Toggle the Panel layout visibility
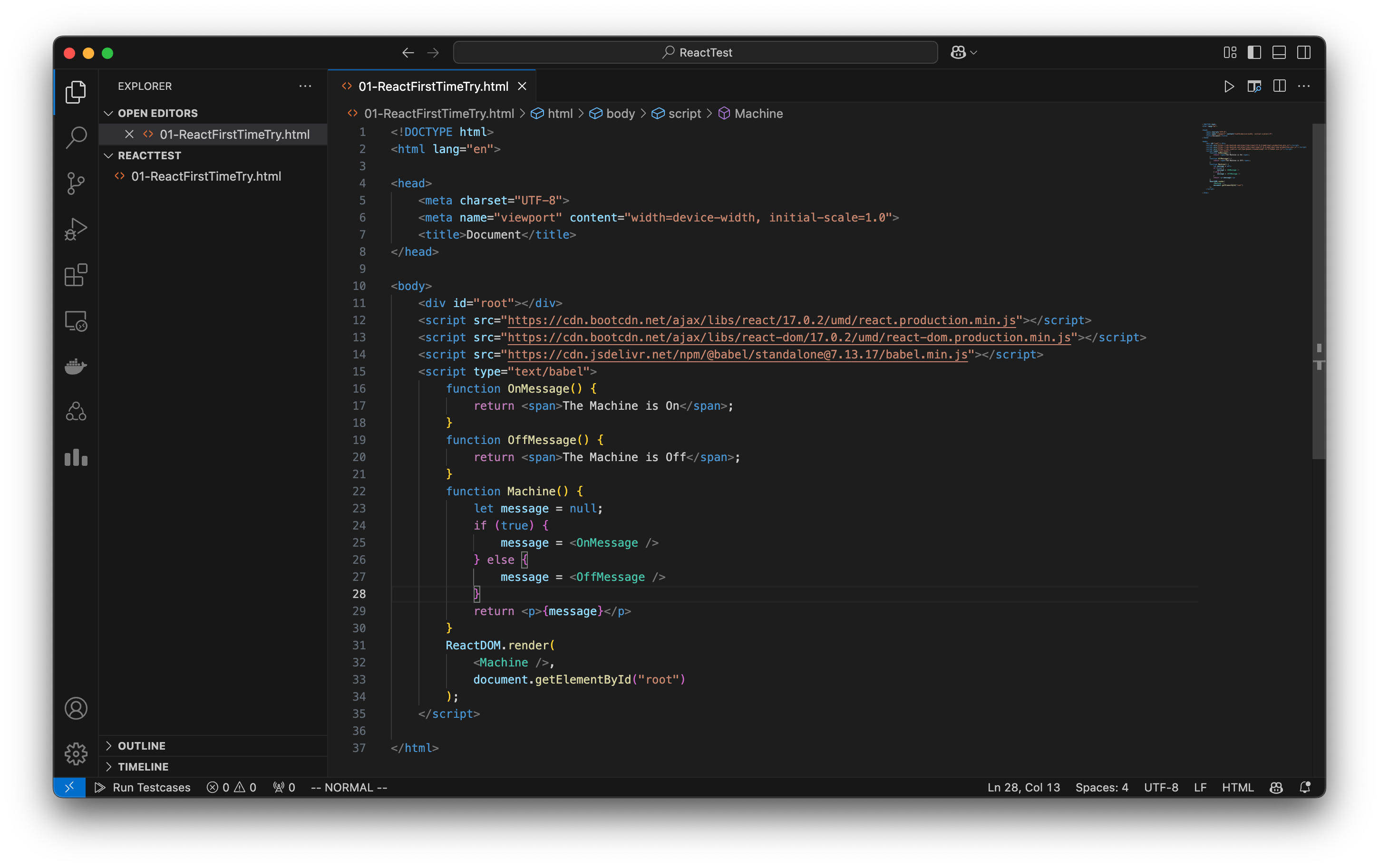 tap(1279, 52)
